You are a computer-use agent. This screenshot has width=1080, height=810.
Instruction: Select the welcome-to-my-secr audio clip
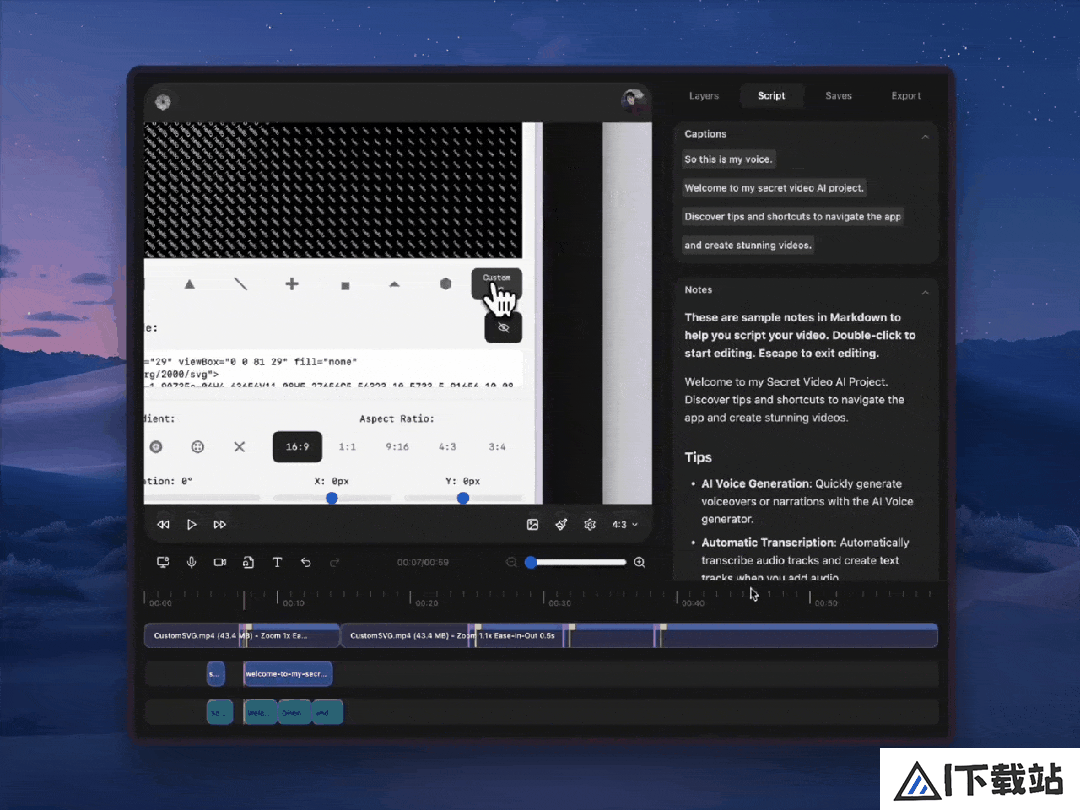tap(288, 674)
